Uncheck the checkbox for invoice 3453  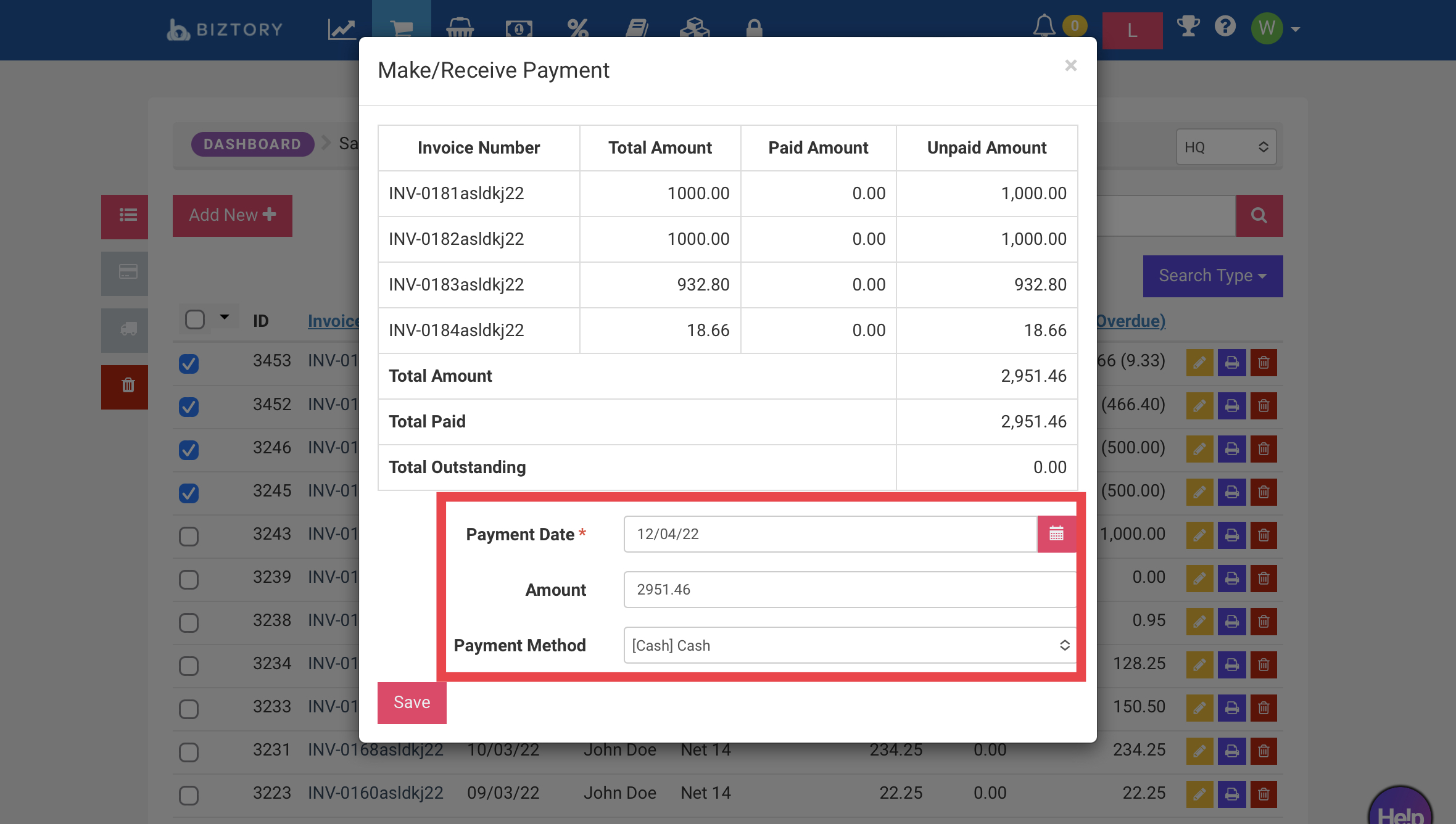[189, 363]
